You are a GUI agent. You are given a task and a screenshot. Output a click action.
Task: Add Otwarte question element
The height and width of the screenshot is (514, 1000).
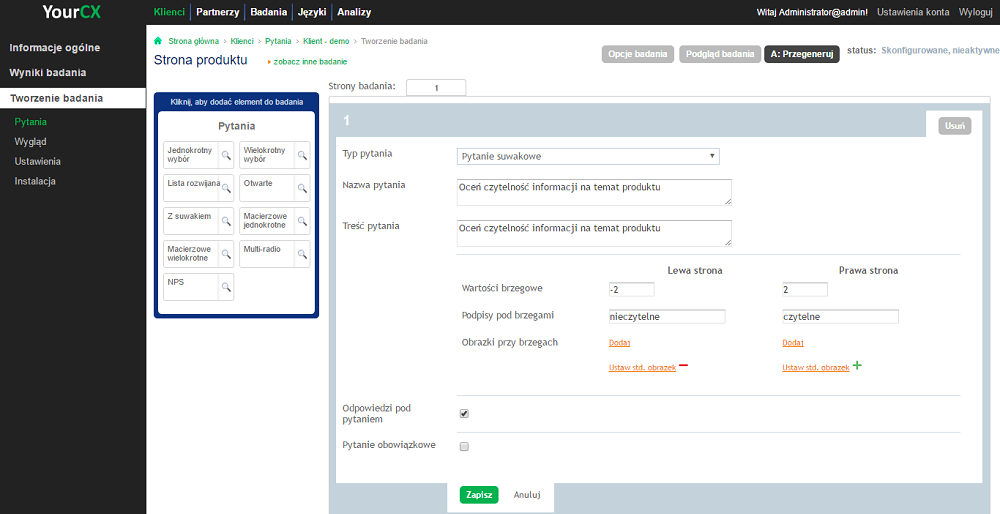point(267,188)
